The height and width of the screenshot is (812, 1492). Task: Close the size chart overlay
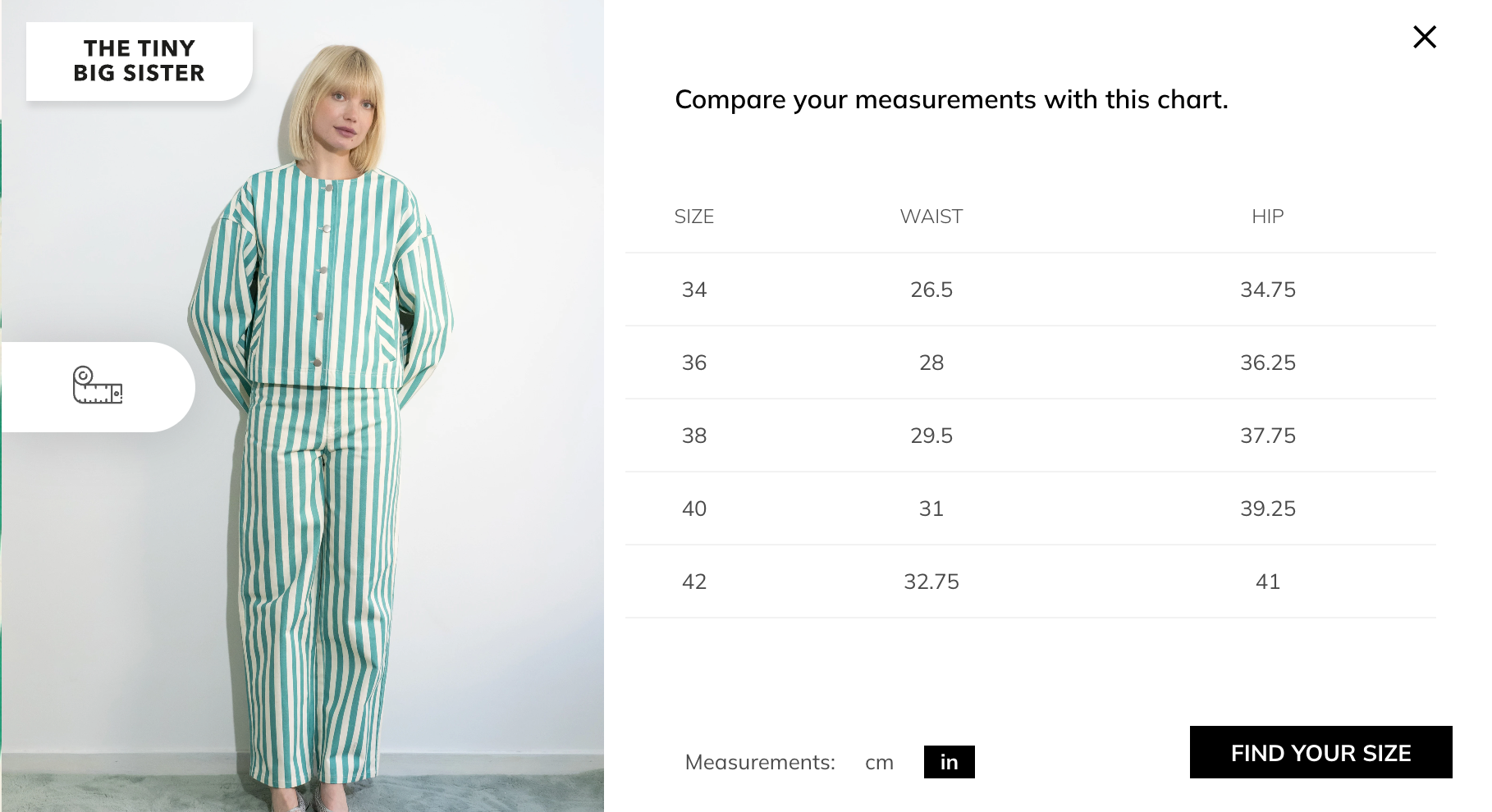[x=1425, y=36]
